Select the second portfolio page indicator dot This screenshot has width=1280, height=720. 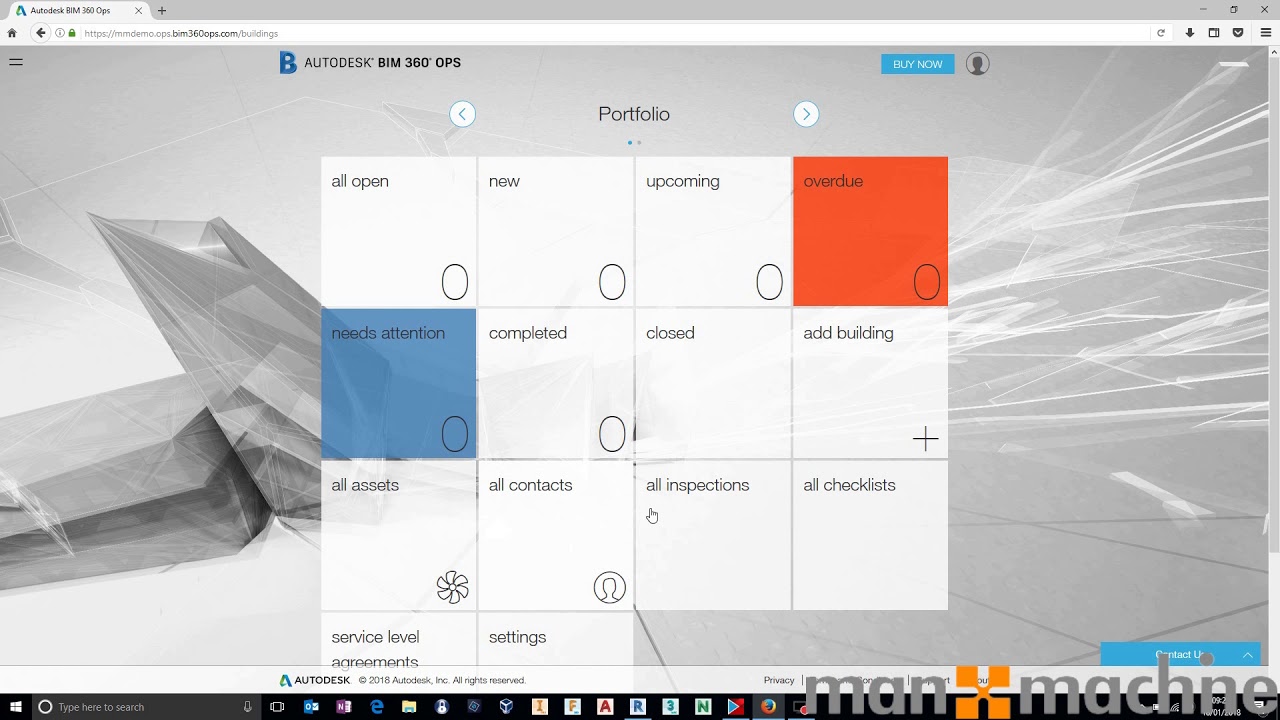[x=639, y=143]
